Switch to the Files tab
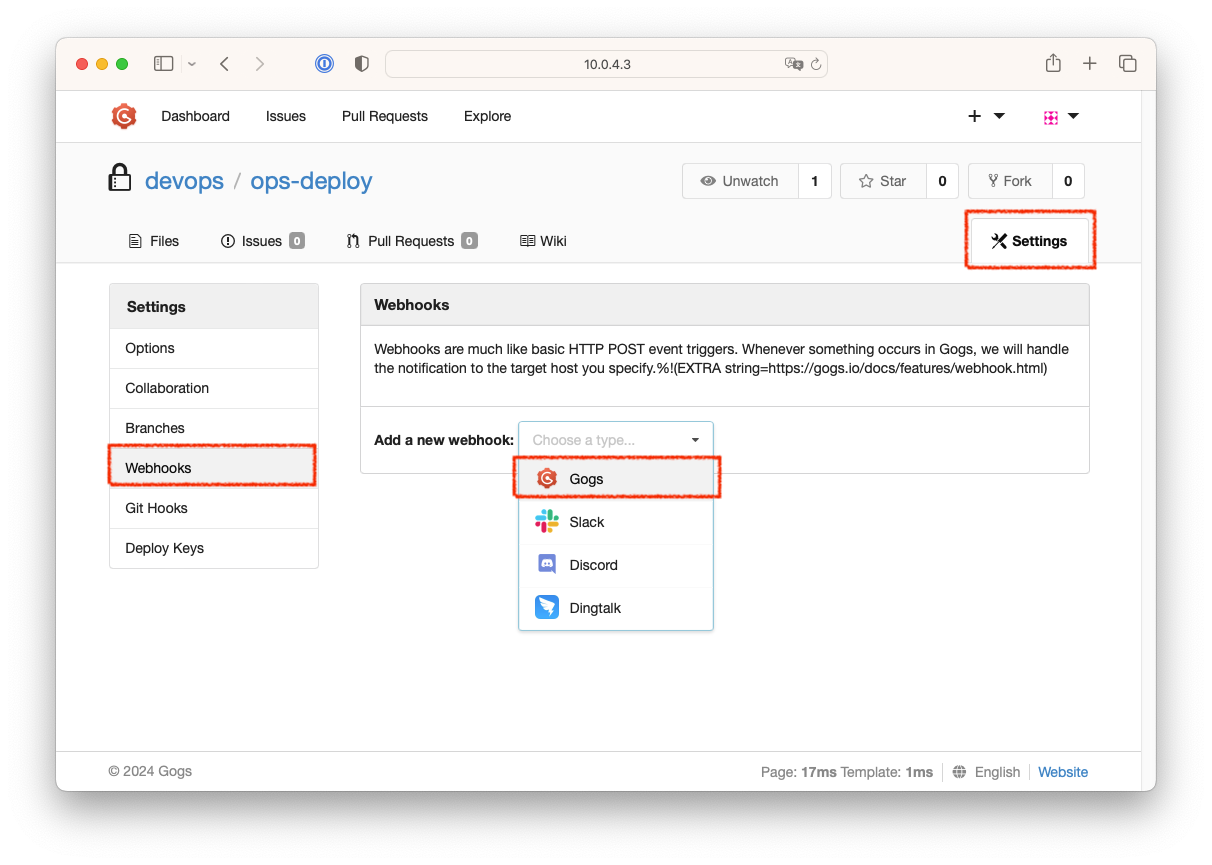Screen dimensions: 1212x865 click(x=154, y=241)
